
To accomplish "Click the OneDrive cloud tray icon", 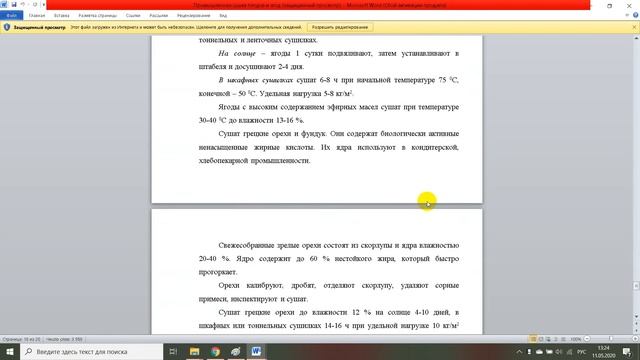I will 539,351.
